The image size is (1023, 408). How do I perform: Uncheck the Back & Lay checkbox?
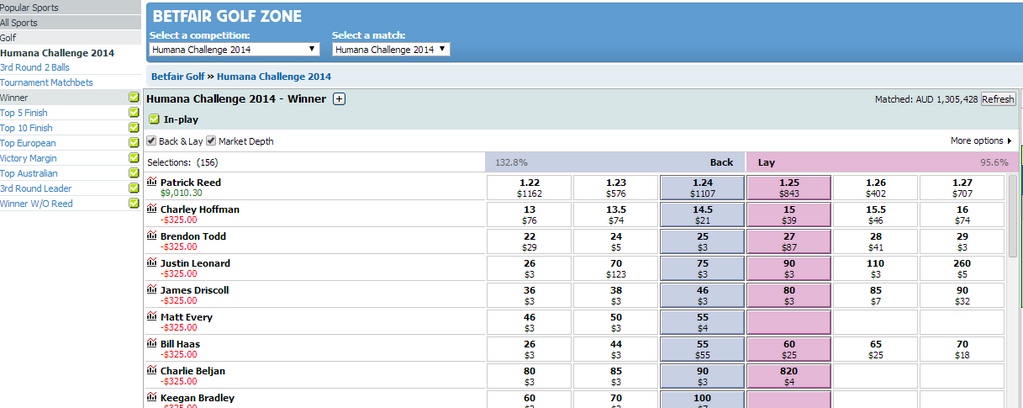[x=152, y=141]
